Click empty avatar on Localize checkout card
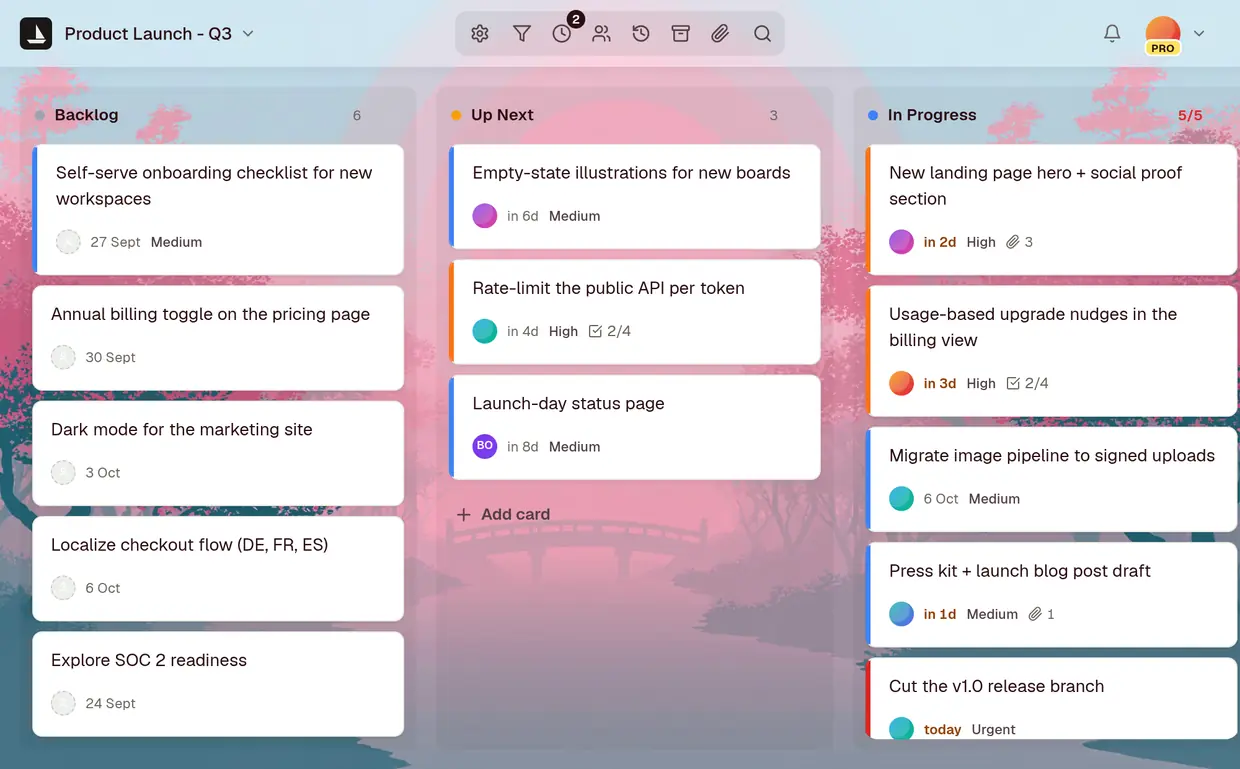 [63, 588]
